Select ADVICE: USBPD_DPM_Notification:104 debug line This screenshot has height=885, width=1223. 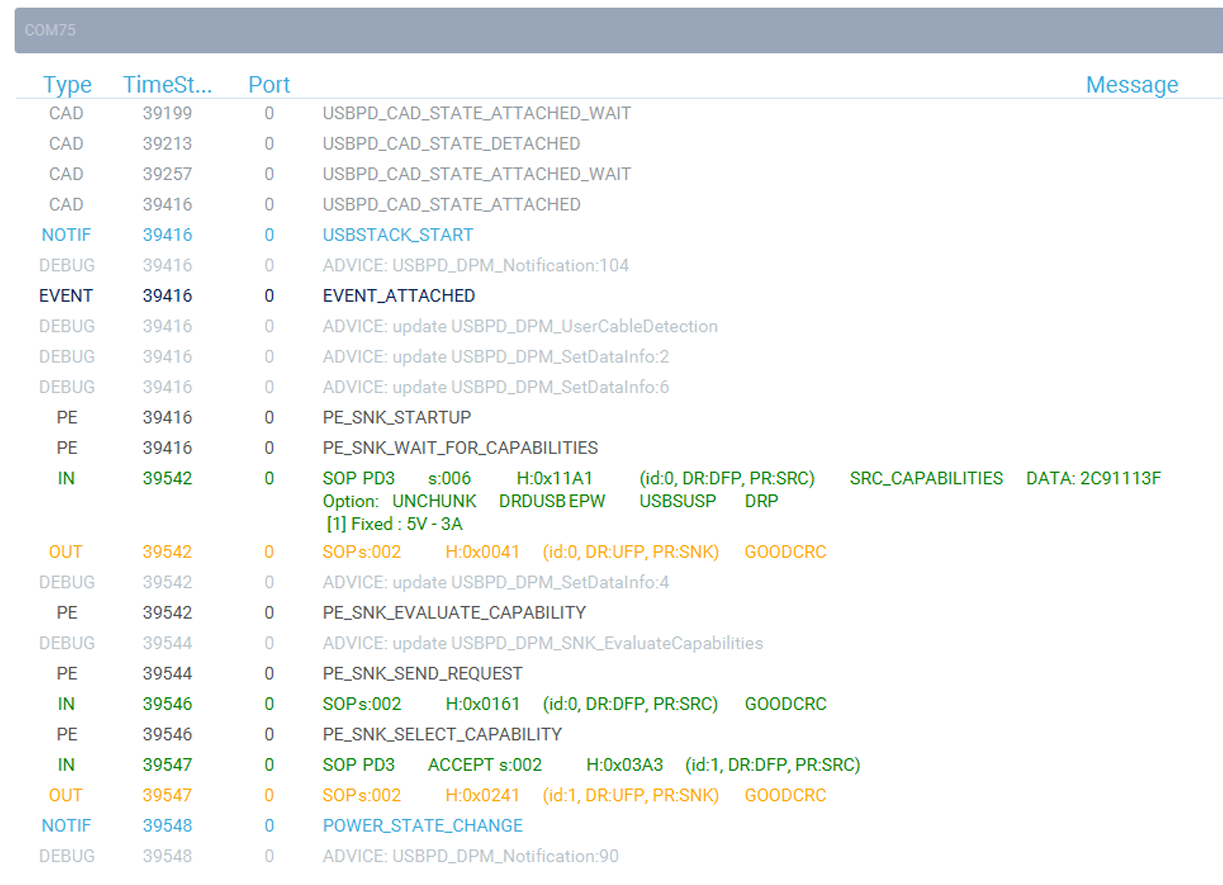[476, 265]
